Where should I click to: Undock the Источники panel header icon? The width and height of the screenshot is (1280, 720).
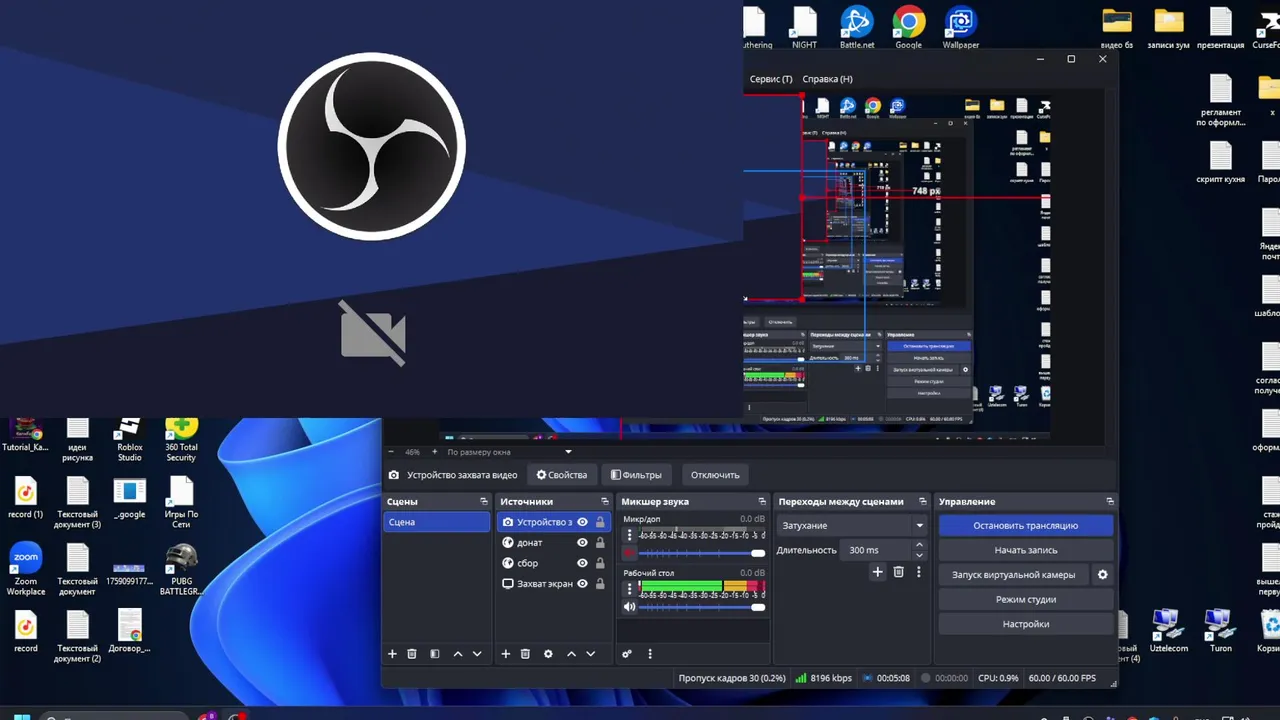click(605, 502)
